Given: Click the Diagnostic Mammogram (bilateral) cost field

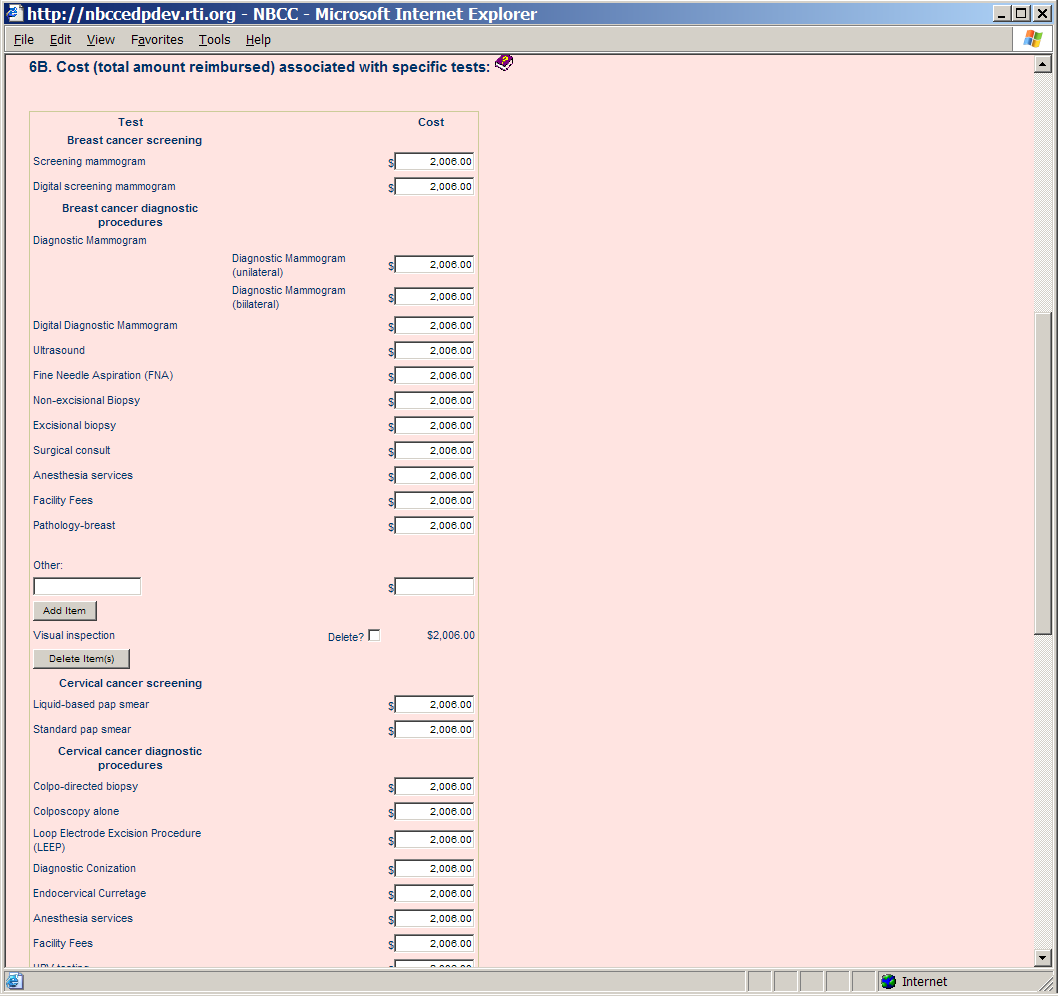Looking at the screenshot, I should click(434, 297).
